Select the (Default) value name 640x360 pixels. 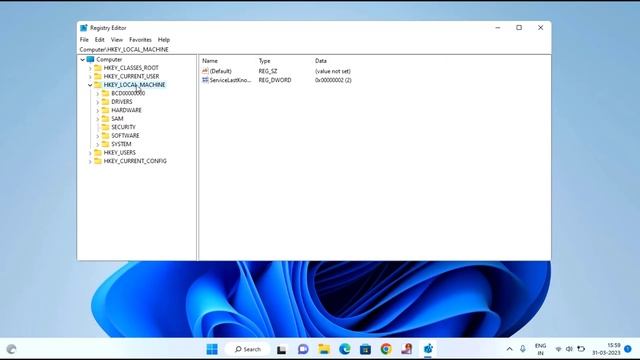(220, 71)
